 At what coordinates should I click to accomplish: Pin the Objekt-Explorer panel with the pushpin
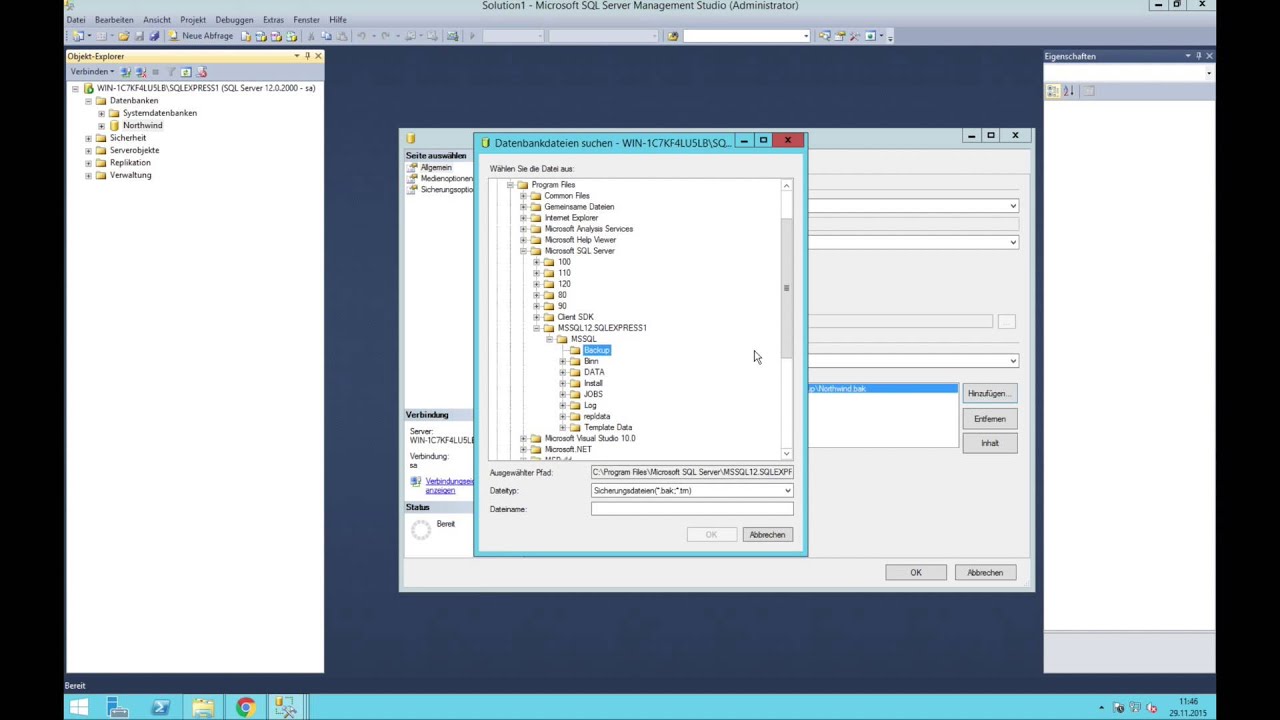(307, 56)
